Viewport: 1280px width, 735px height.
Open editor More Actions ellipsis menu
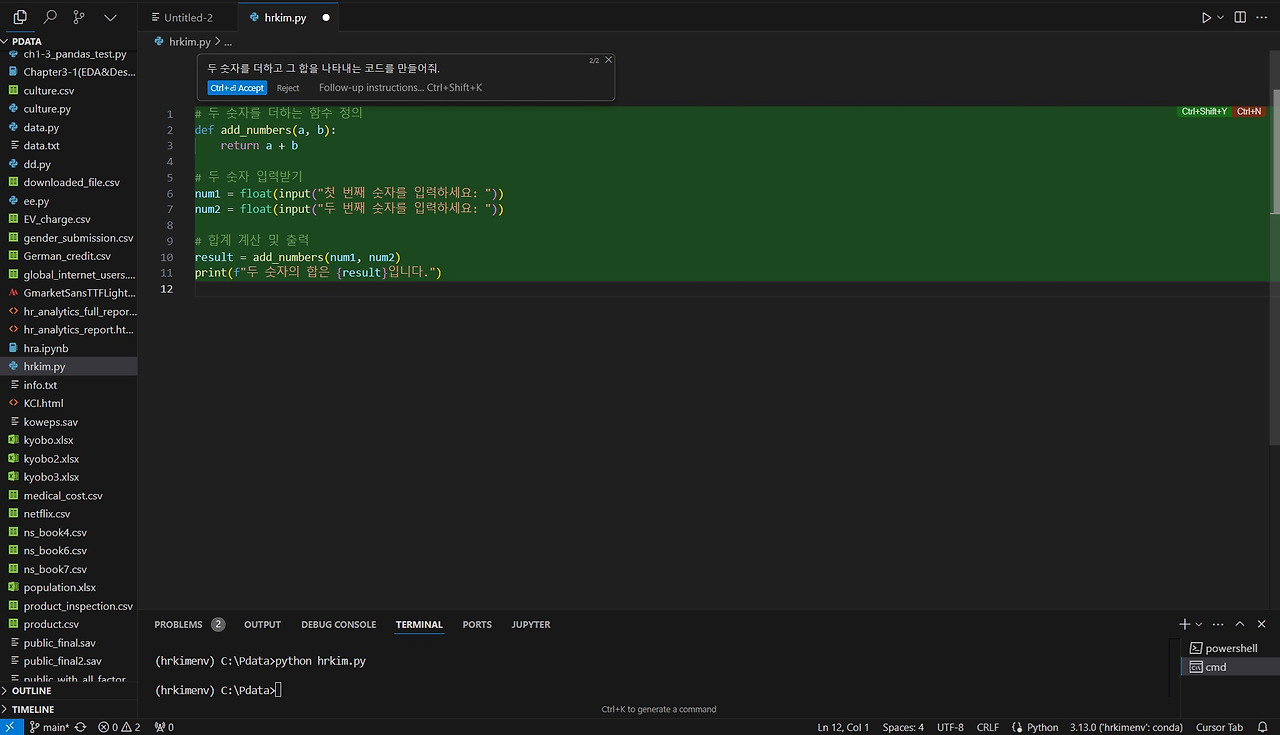tap(1261, 18)
